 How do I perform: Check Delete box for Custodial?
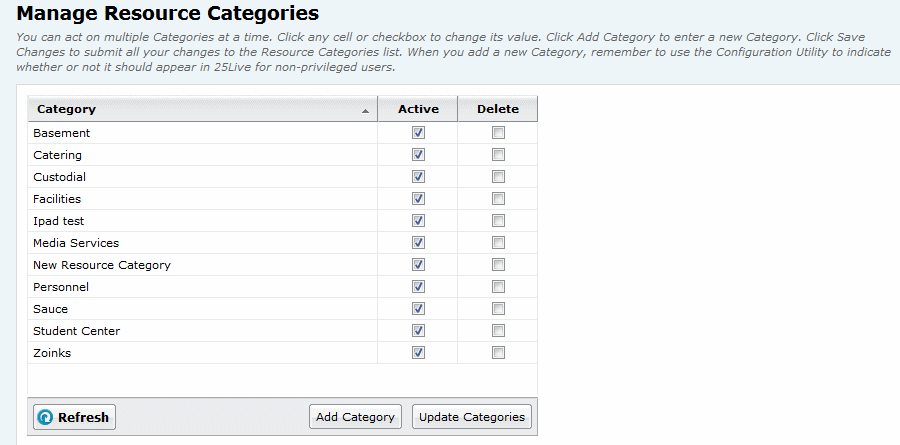coord(498,177)
